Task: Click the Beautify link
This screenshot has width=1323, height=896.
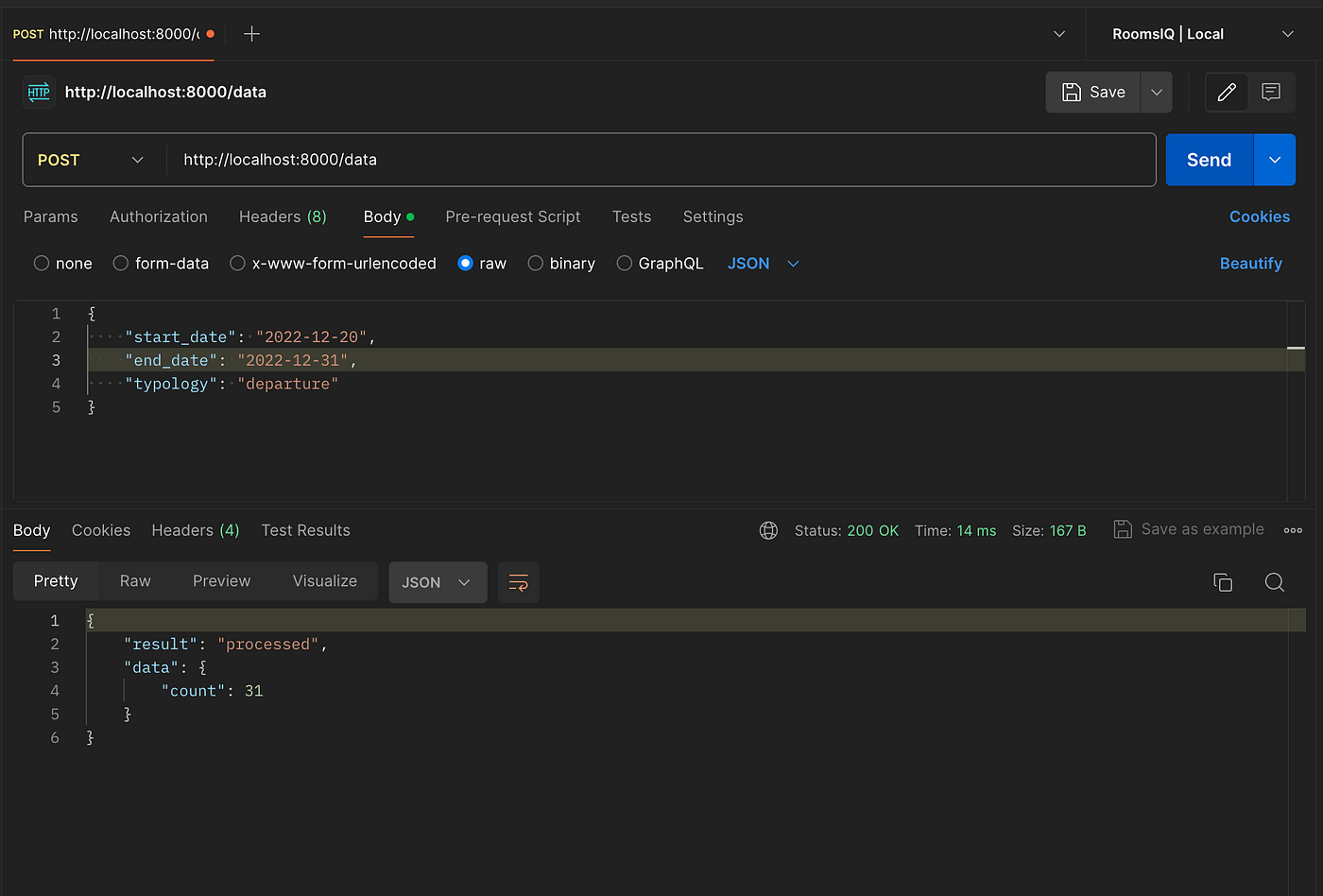Action: 1250,264
